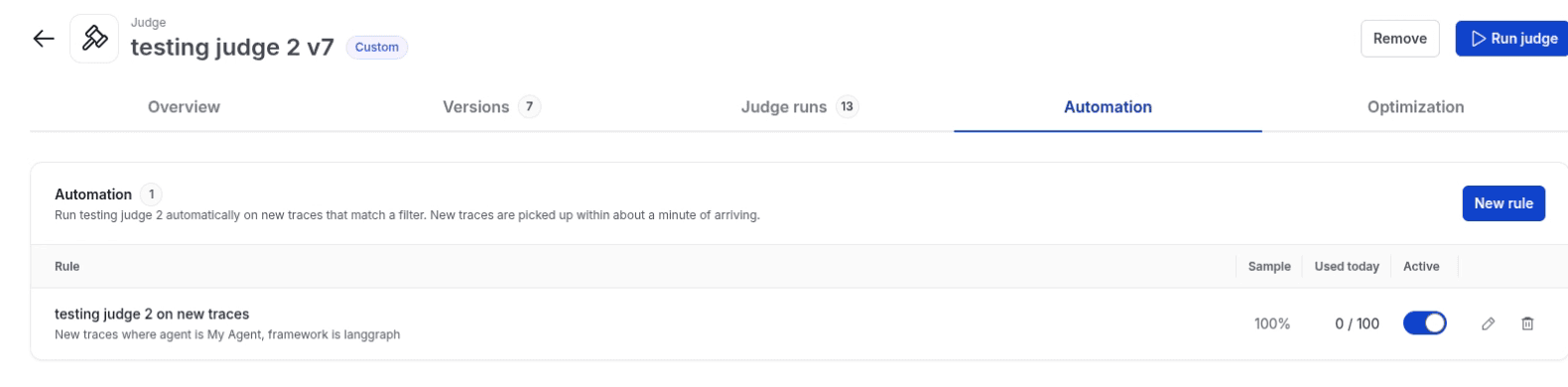Click the Used today column header

point(1347,266)
